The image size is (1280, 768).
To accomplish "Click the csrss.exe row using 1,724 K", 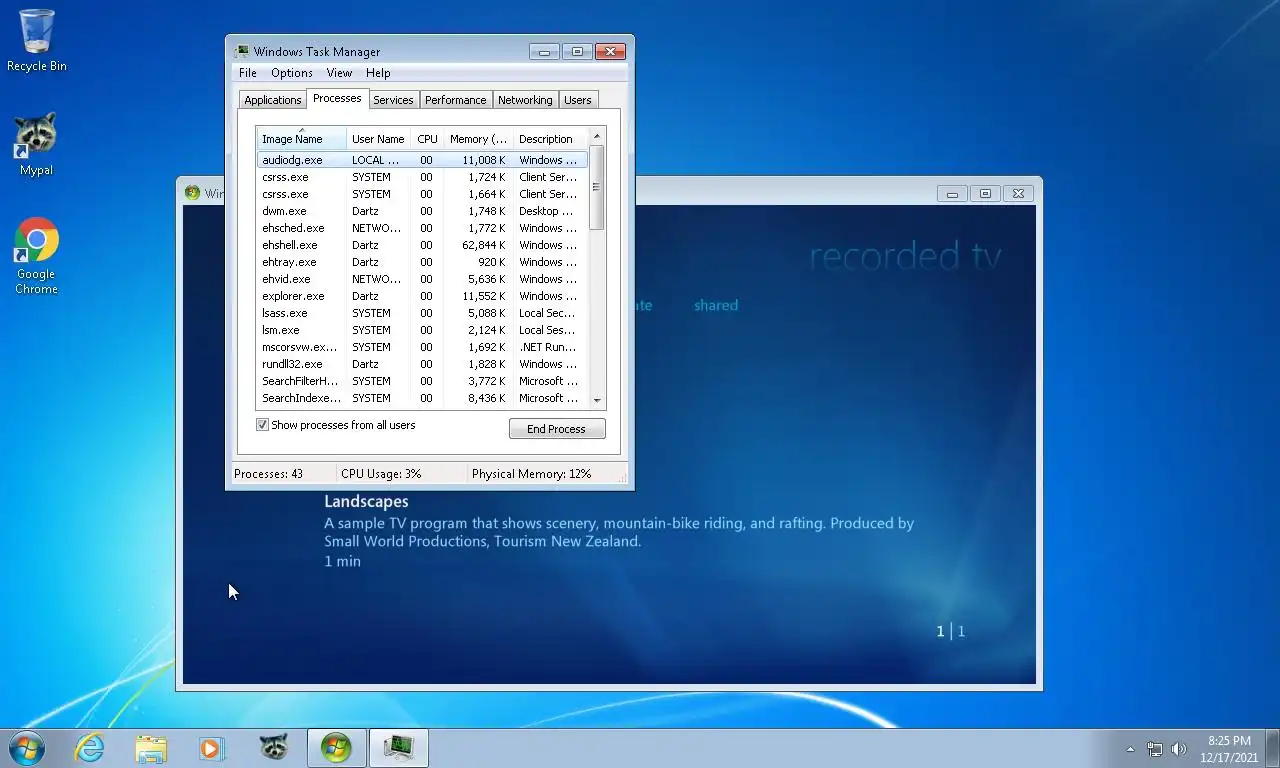I will 422,177.
